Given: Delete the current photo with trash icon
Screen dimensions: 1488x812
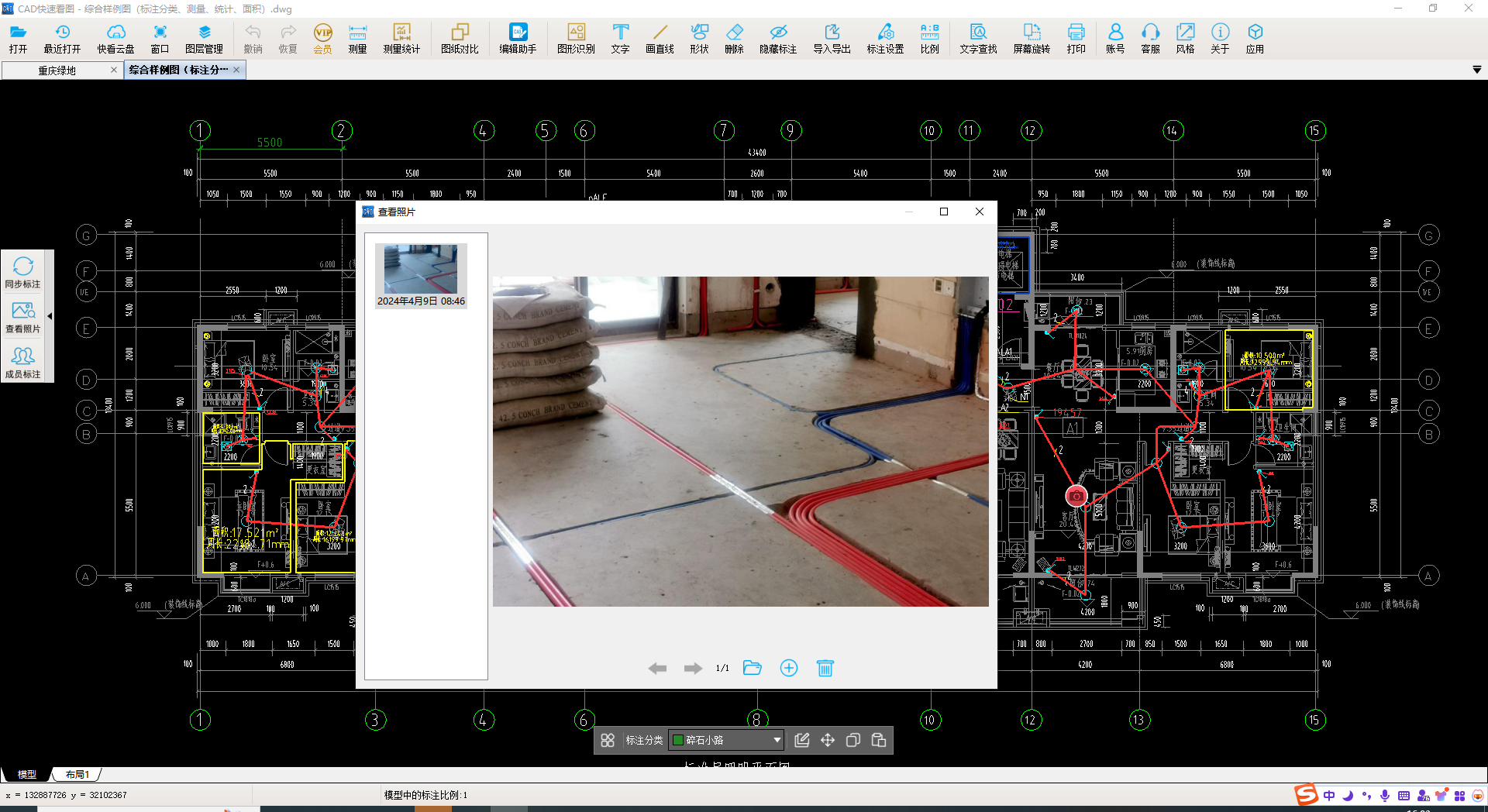Looking at the screenshot, I should point(825,668).
